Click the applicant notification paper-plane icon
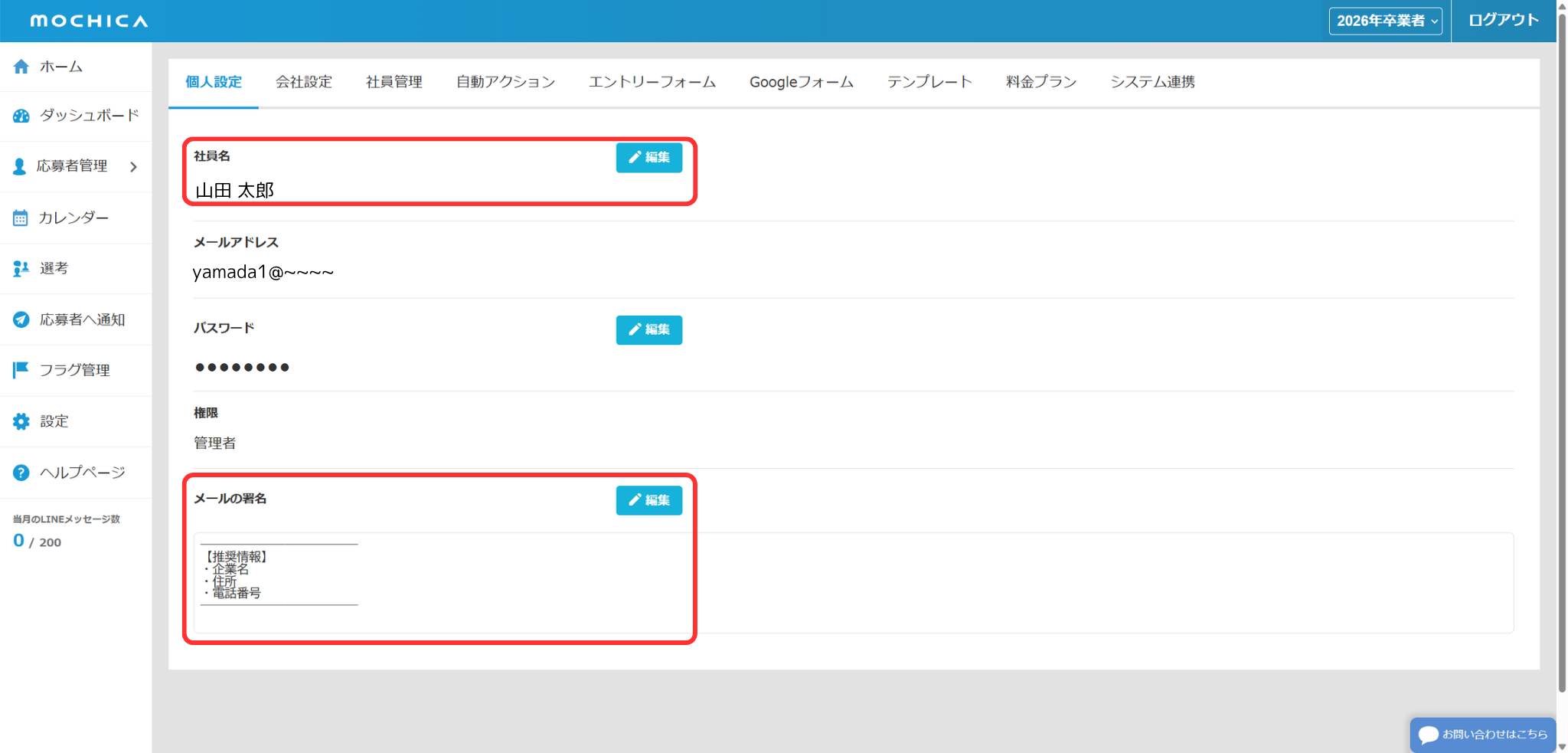 [x=21, y=319]
